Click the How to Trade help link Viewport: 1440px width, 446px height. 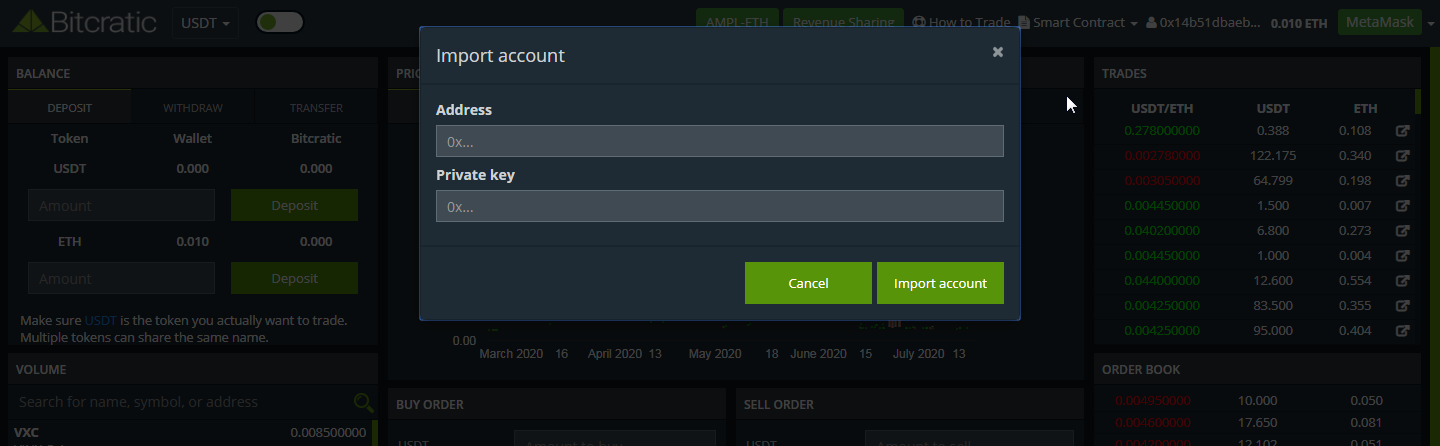click(962, 22)
